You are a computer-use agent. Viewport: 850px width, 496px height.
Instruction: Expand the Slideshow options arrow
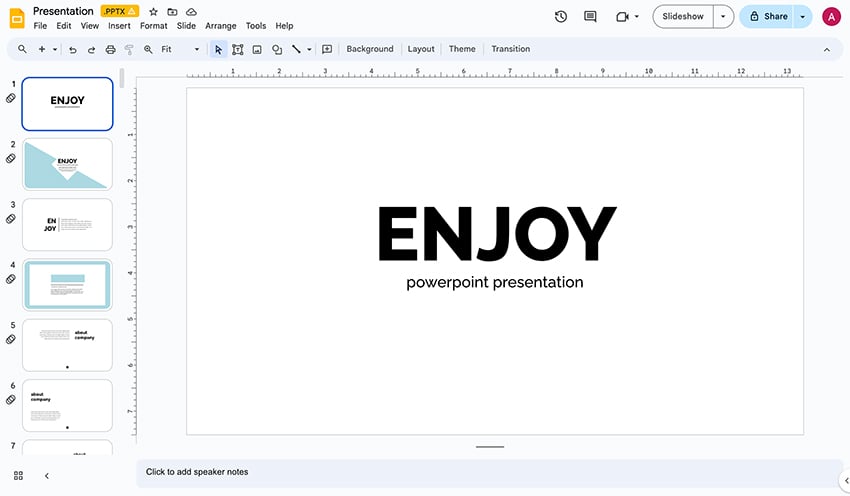tap(723, 16)
